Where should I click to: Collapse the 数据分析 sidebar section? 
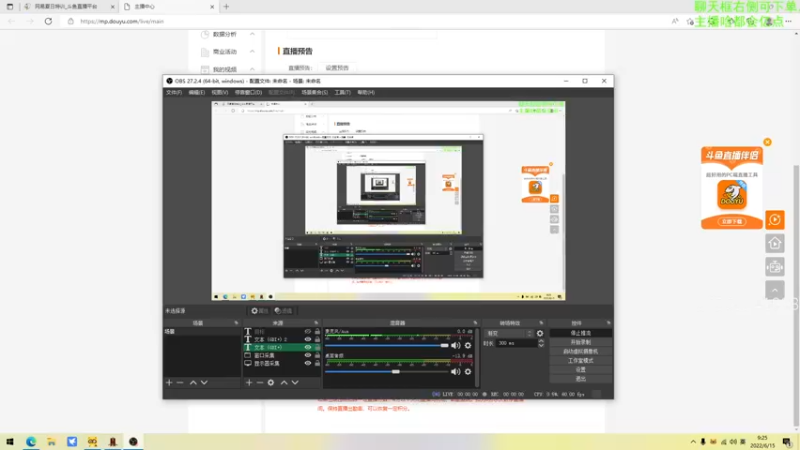click(x=252, y=34)
